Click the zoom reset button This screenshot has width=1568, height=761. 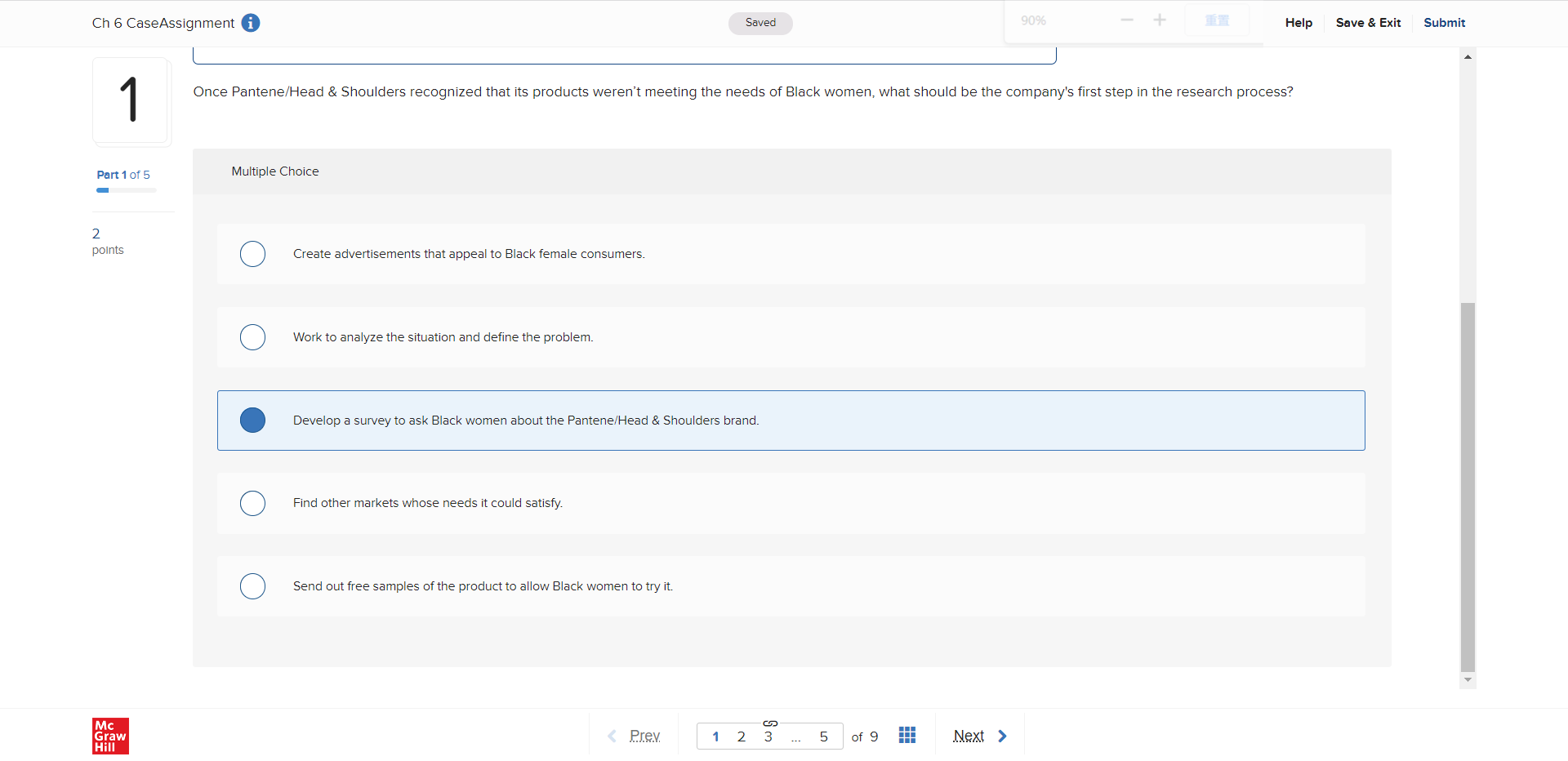point(1217,20)
